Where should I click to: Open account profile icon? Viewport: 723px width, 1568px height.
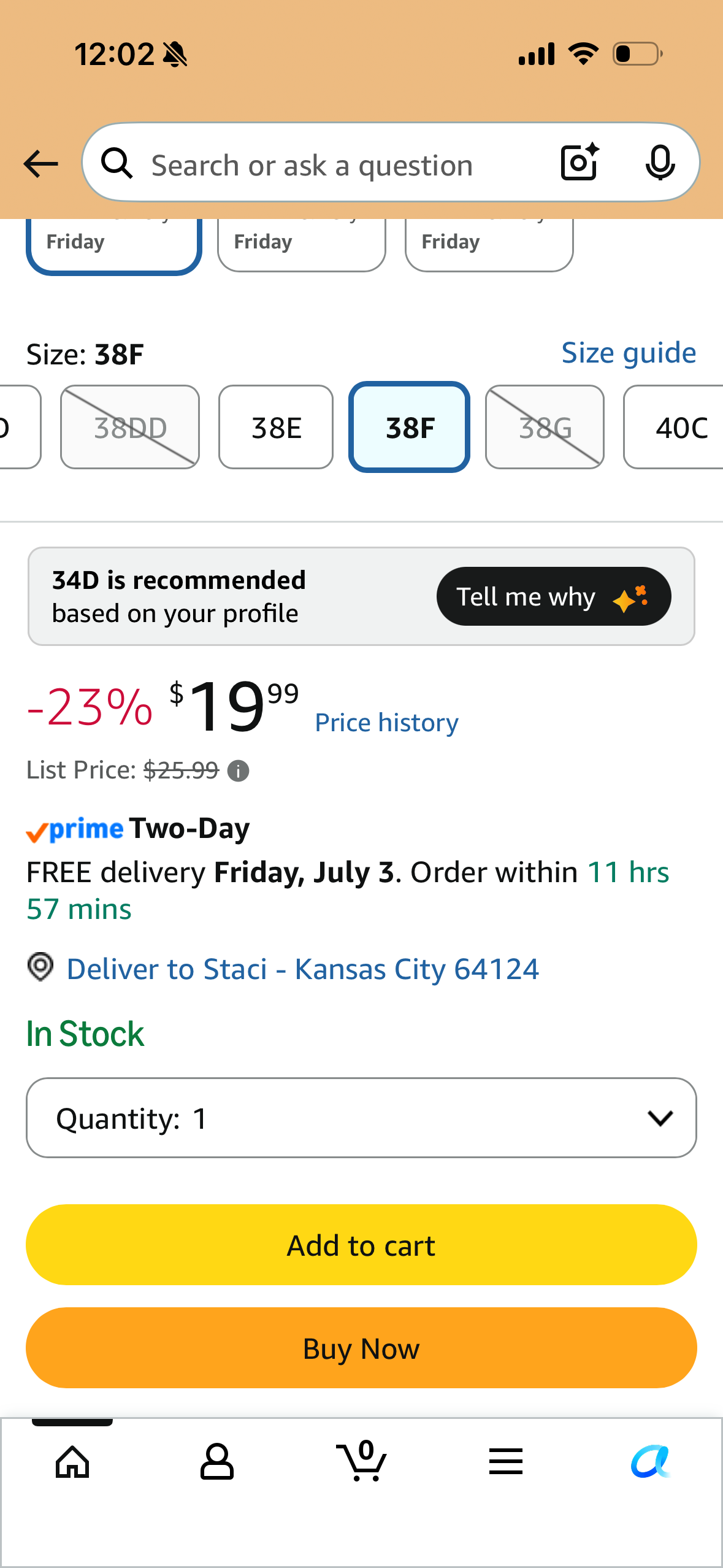tap(217, 1462)
